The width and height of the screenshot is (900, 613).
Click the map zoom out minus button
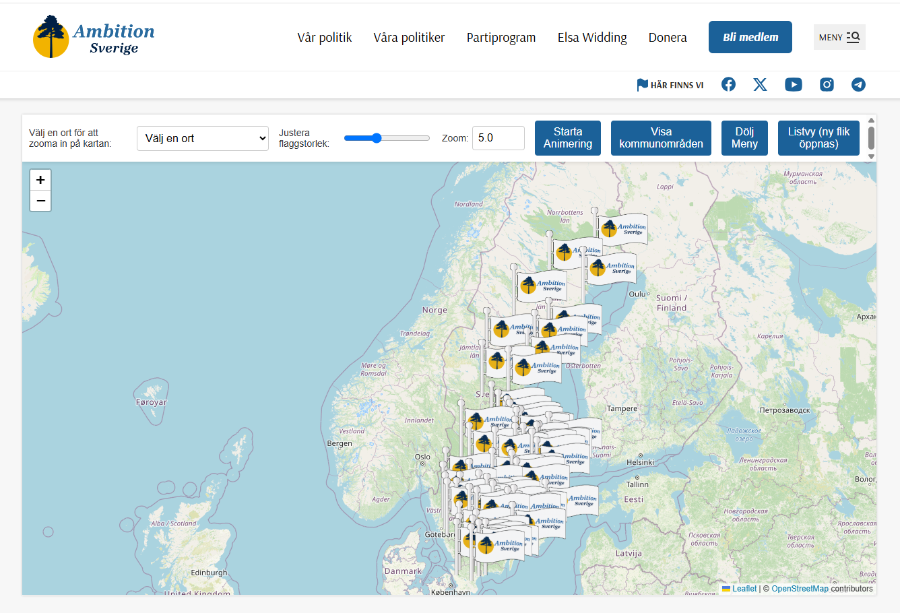(x=40, y=201)
